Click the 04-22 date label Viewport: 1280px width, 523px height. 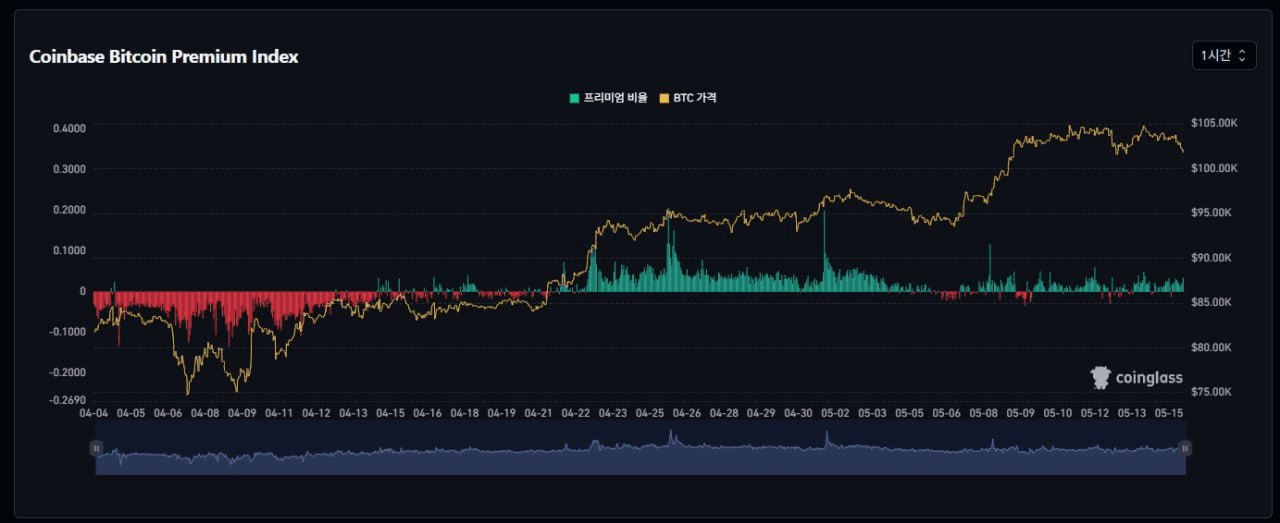tap(575, 413)
